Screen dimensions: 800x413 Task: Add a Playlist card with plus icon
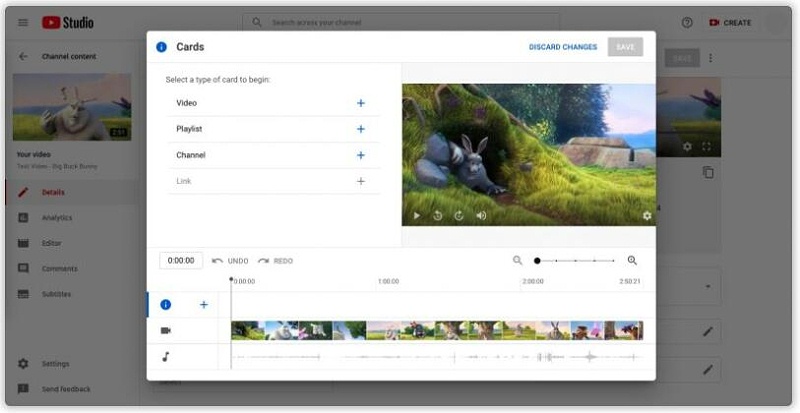pos(361,129)
